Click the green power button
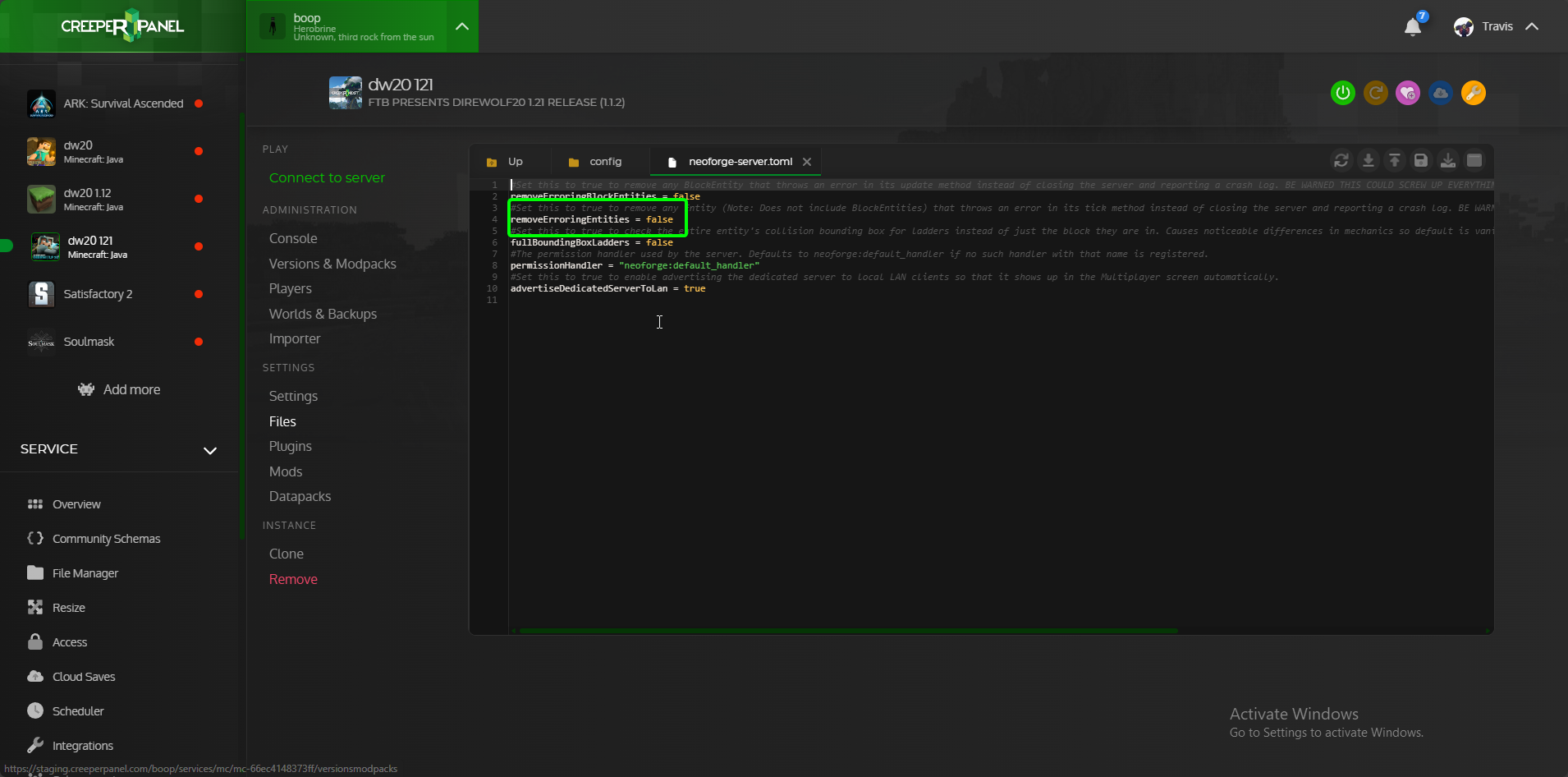Screen dimensions: 1568x777 click(x=1342, y=93)
